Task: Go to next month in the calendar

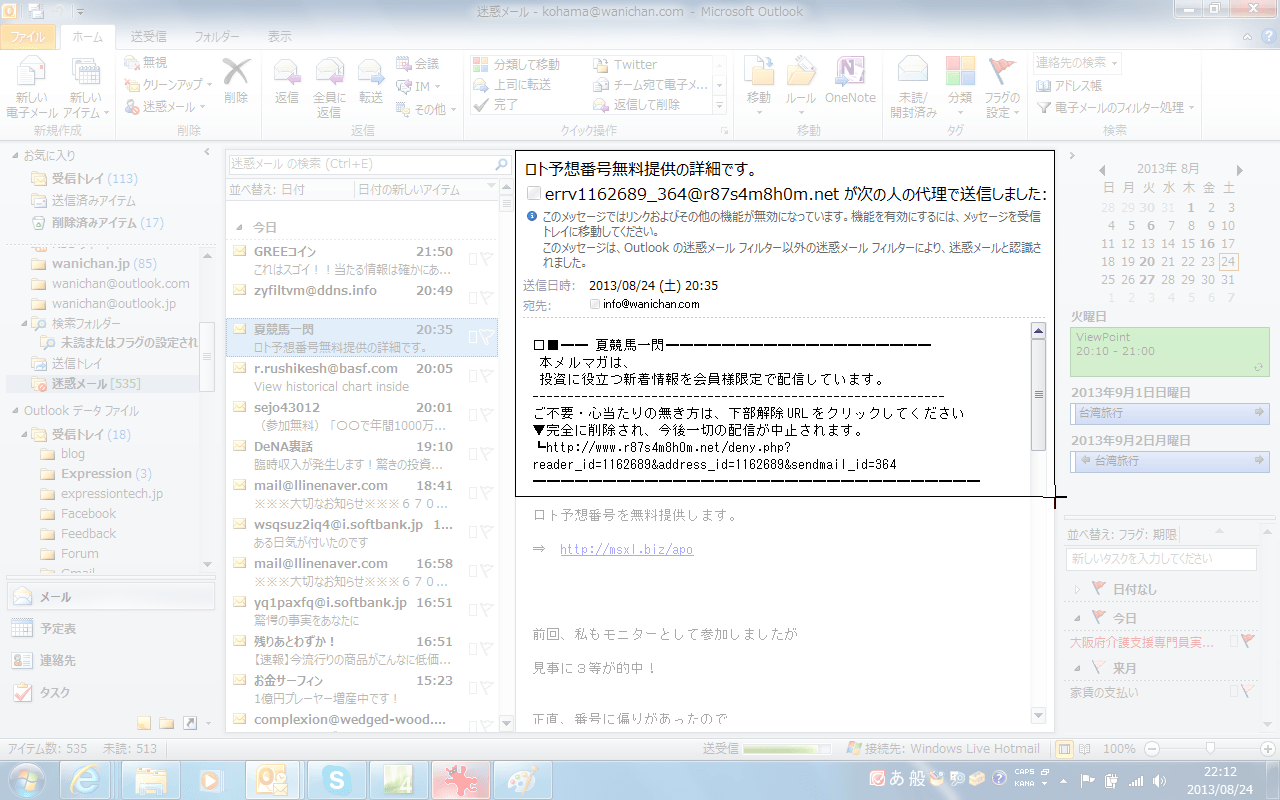Action: pyautogui.click(x=1239, y=169)
